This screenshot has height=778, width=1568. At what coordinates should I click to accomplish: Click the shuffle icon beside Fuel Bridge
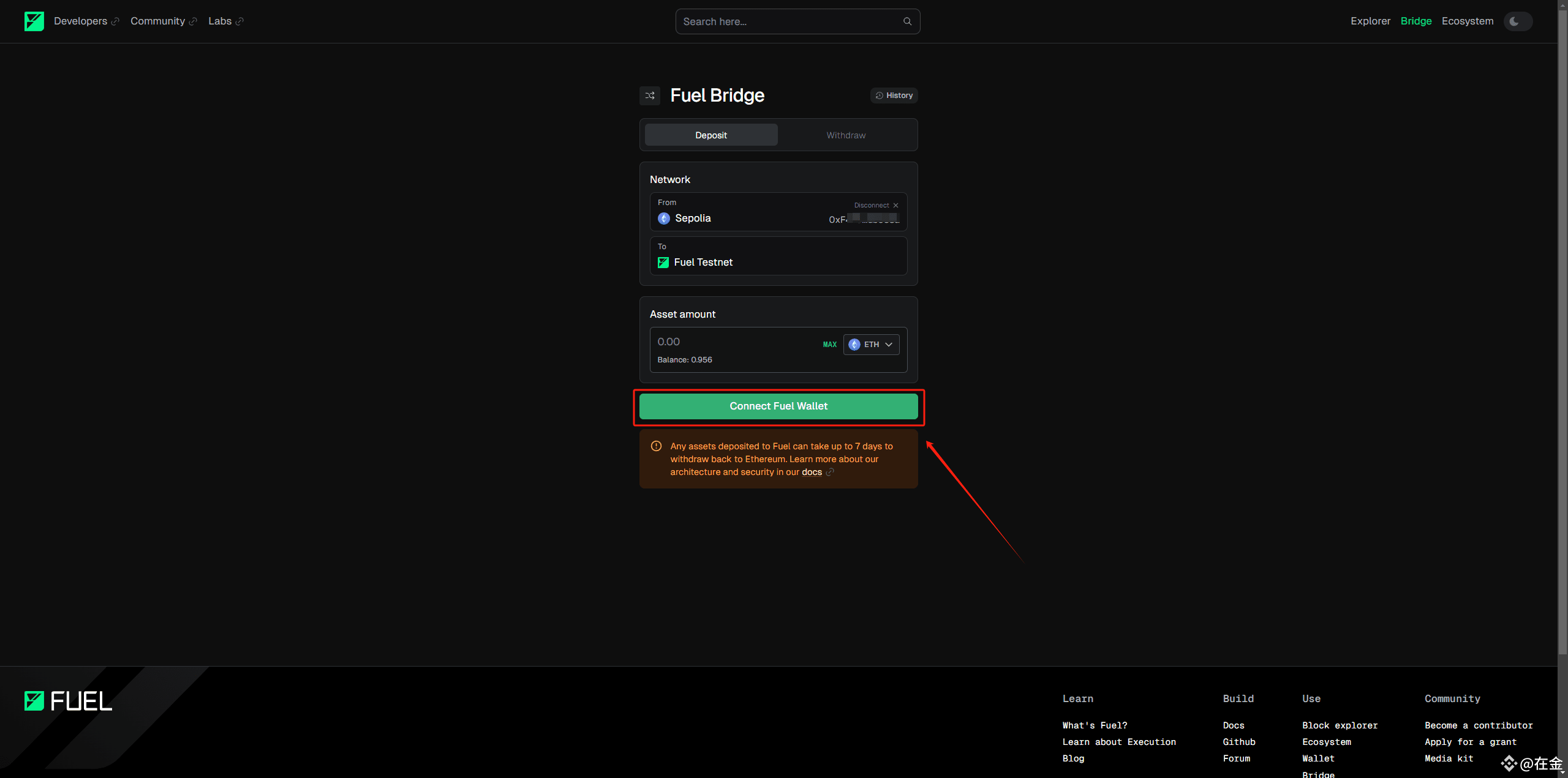pos(650,95)
